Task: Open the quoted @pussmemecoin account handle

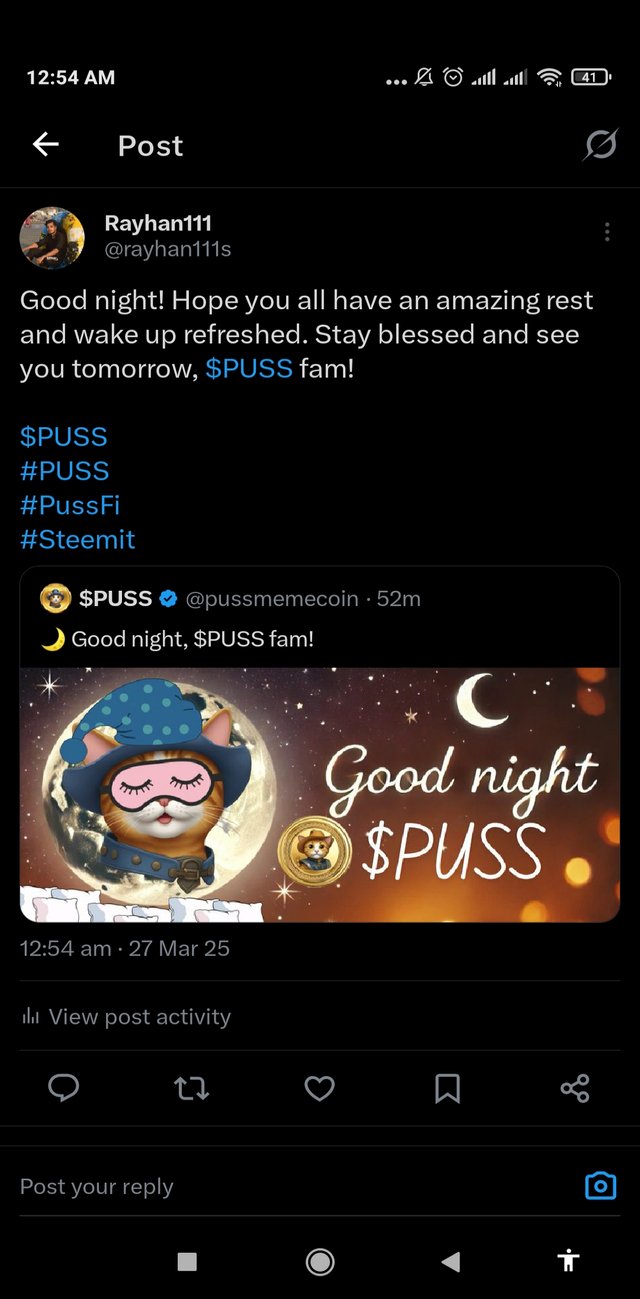Action: [x=272, y=599]
